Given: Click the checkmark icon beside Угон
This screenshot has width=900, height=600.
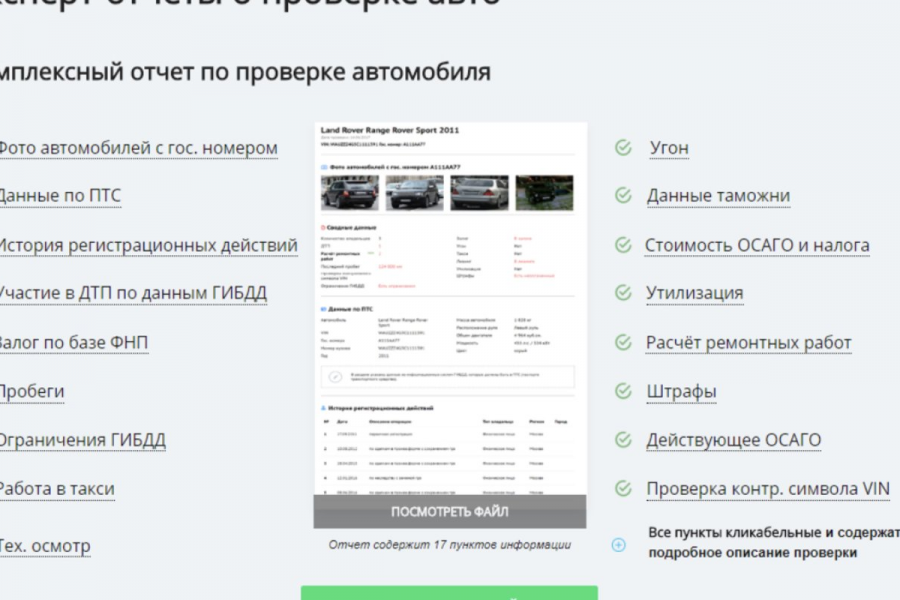Looking at the screenshot, I should point(623,148).
